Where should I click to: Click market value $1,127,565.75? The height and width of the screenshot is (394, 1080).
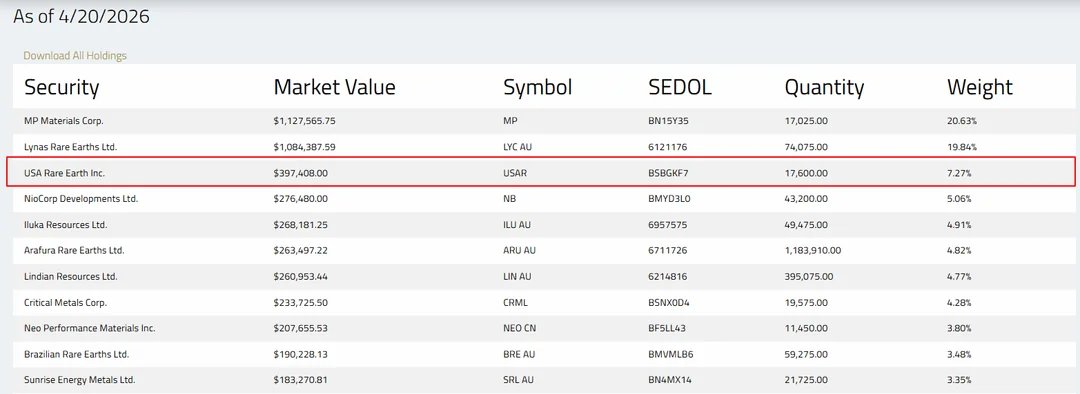pyautogui.click(x=304, y=121)
